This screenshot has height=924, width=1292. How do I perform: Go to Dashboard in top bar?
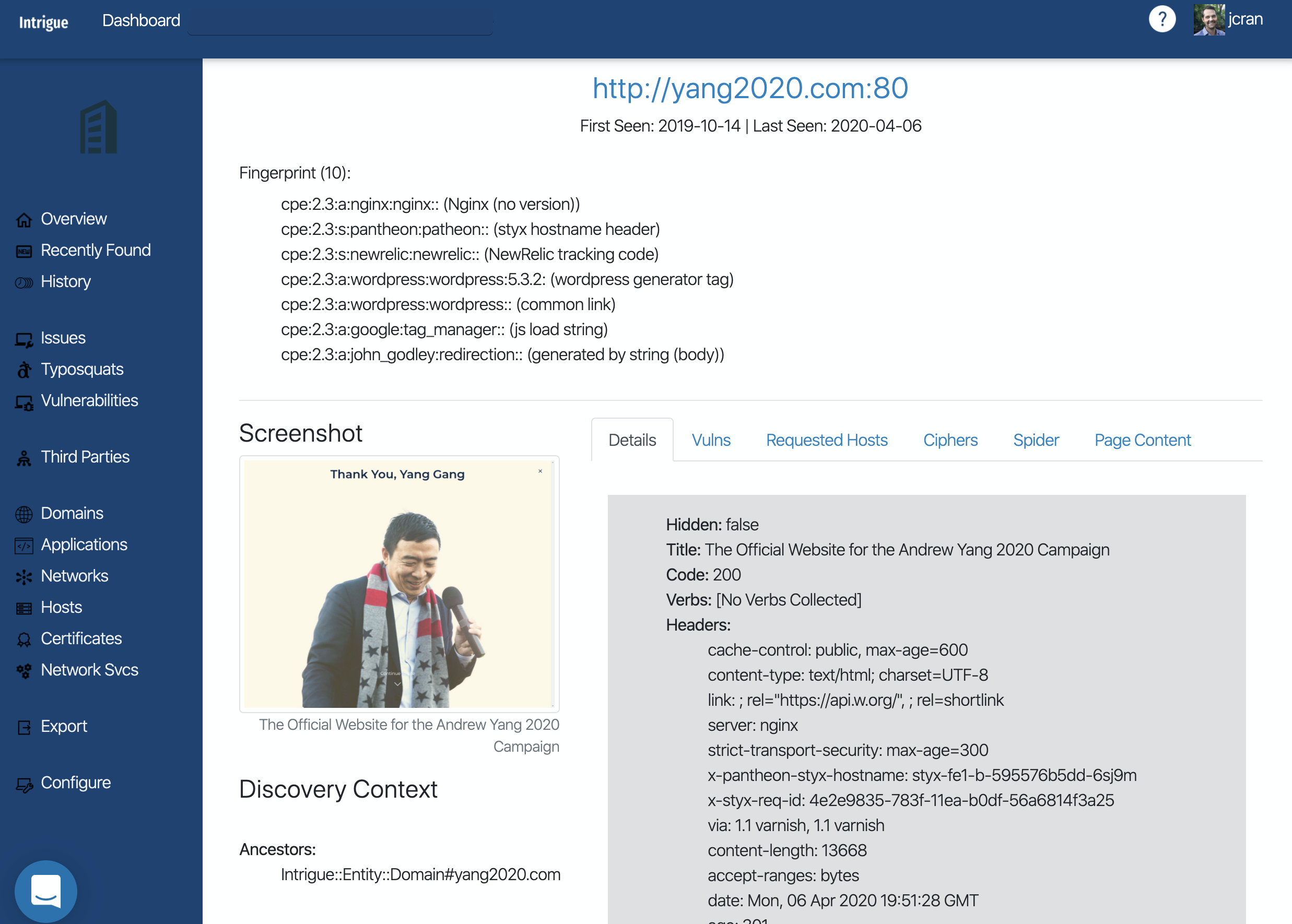[x=141, y=20]
